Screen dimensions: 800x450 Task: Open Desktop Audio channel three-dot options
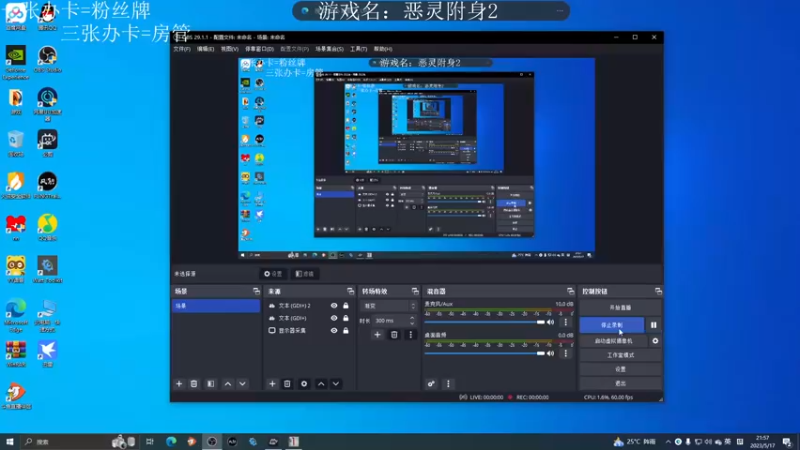pyautogui.click(x=565, y=353)
